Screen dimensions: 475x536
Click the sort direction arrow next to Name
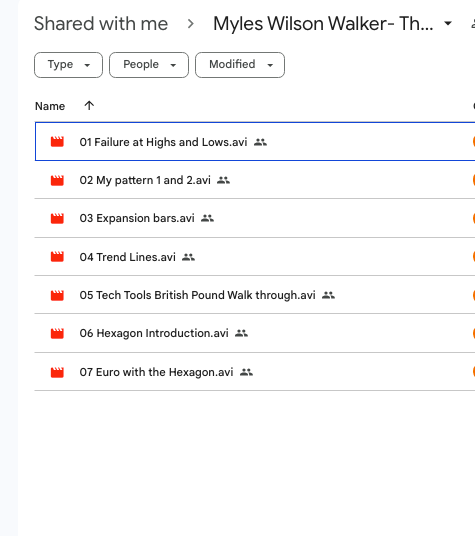coord(89,106)
